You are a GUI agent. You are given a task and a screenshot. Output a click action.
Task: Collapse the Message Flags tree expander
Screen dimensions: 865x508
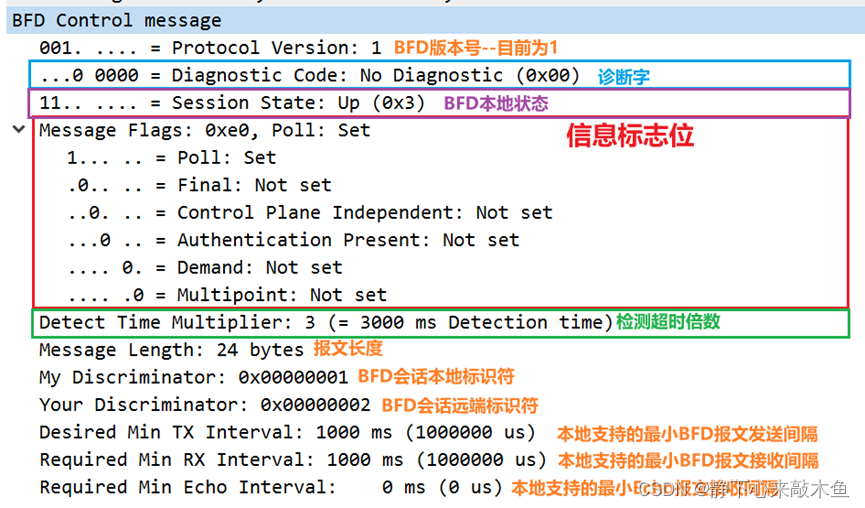19,130
